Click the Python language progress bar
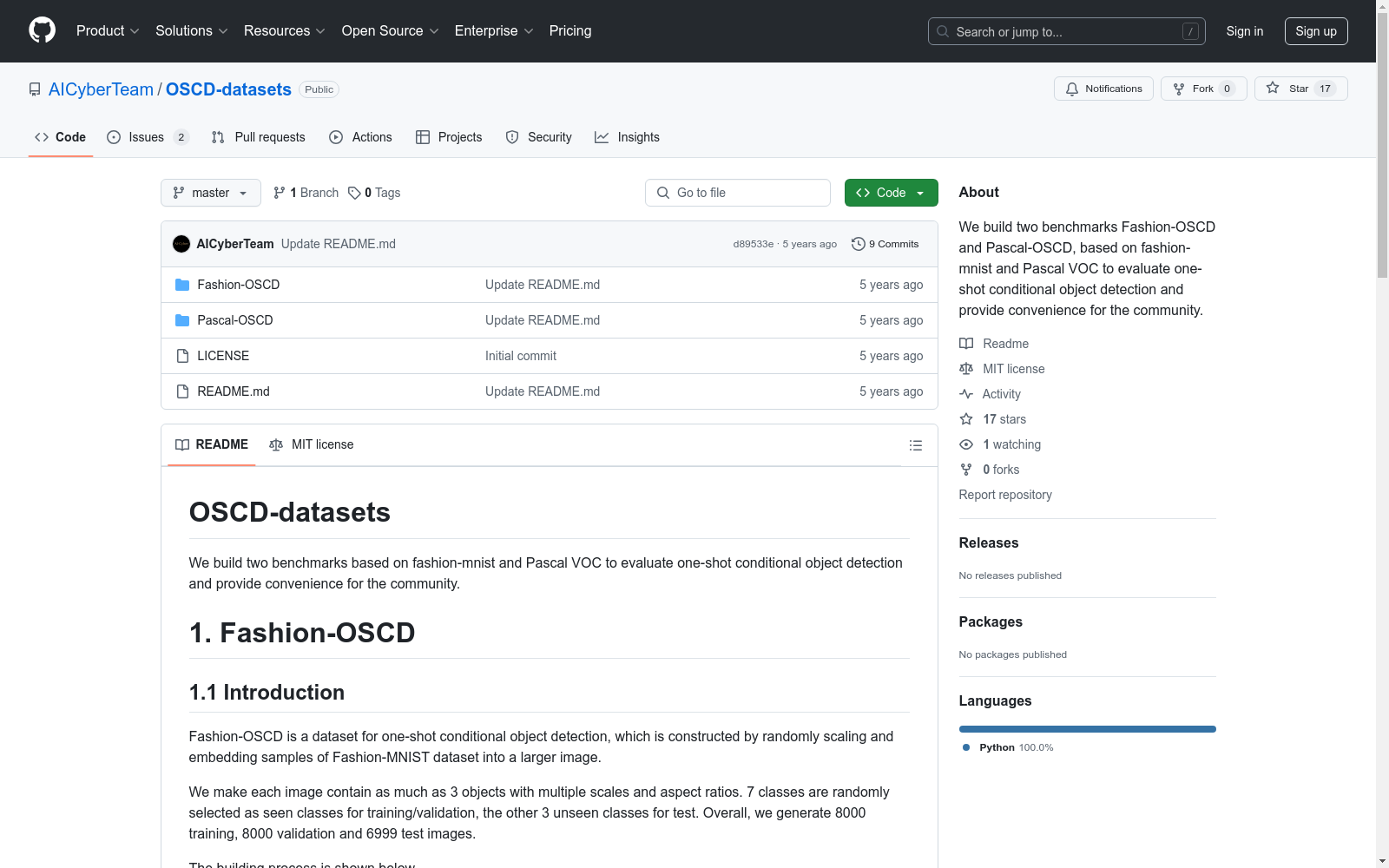 pos(1088,729)
